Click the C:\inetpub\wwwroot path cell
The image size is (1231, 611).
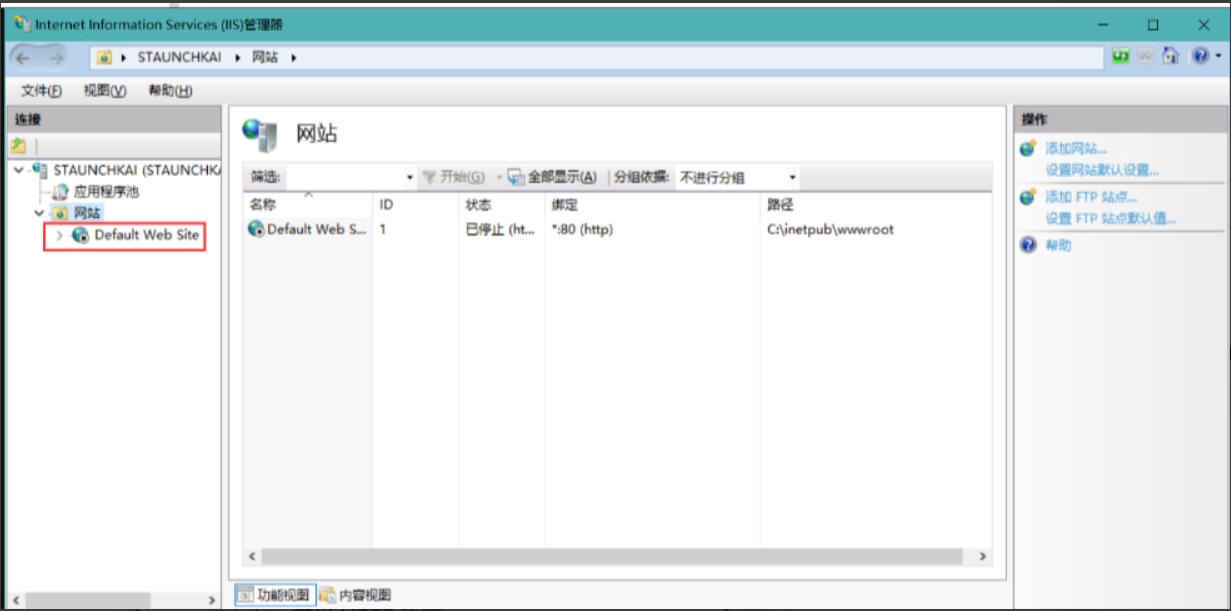point(830,230)
